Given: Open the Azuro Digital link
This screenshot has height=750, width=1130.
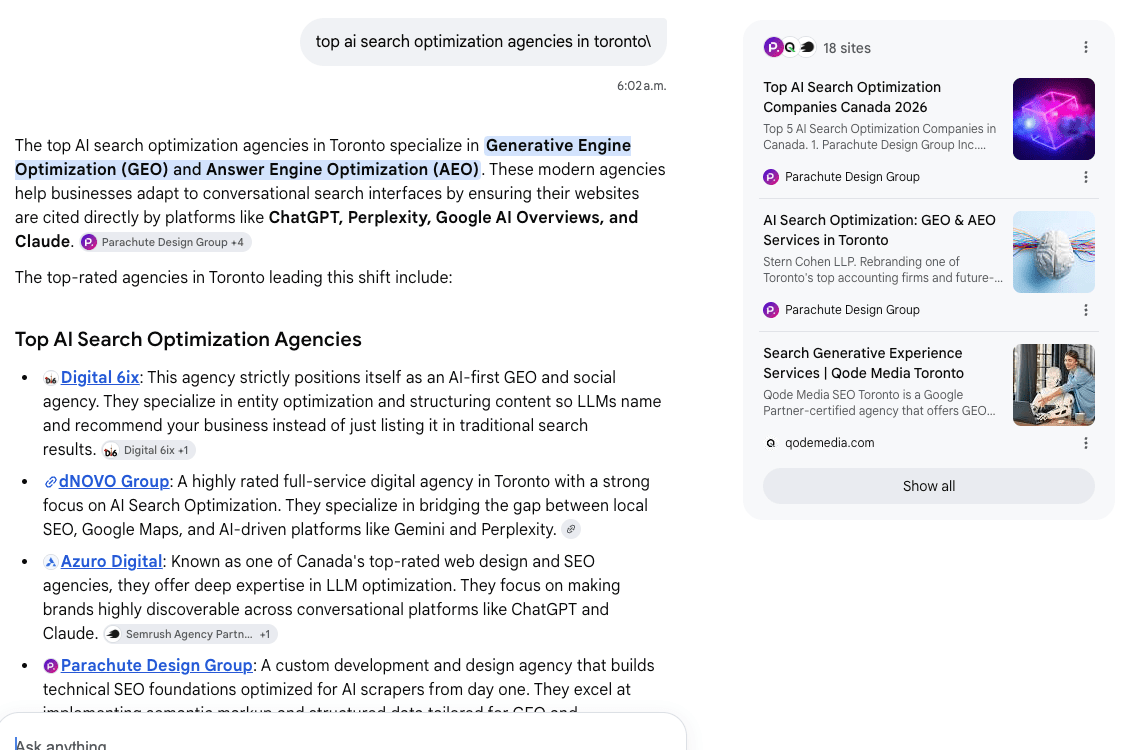Looking at the screenshot, I should pyautogui.click(x=112, y=561).
